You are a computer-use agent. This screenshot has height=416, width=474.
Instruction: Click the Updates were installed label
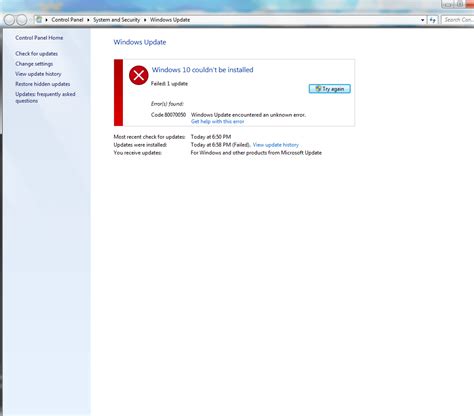[x=140, y=145]
